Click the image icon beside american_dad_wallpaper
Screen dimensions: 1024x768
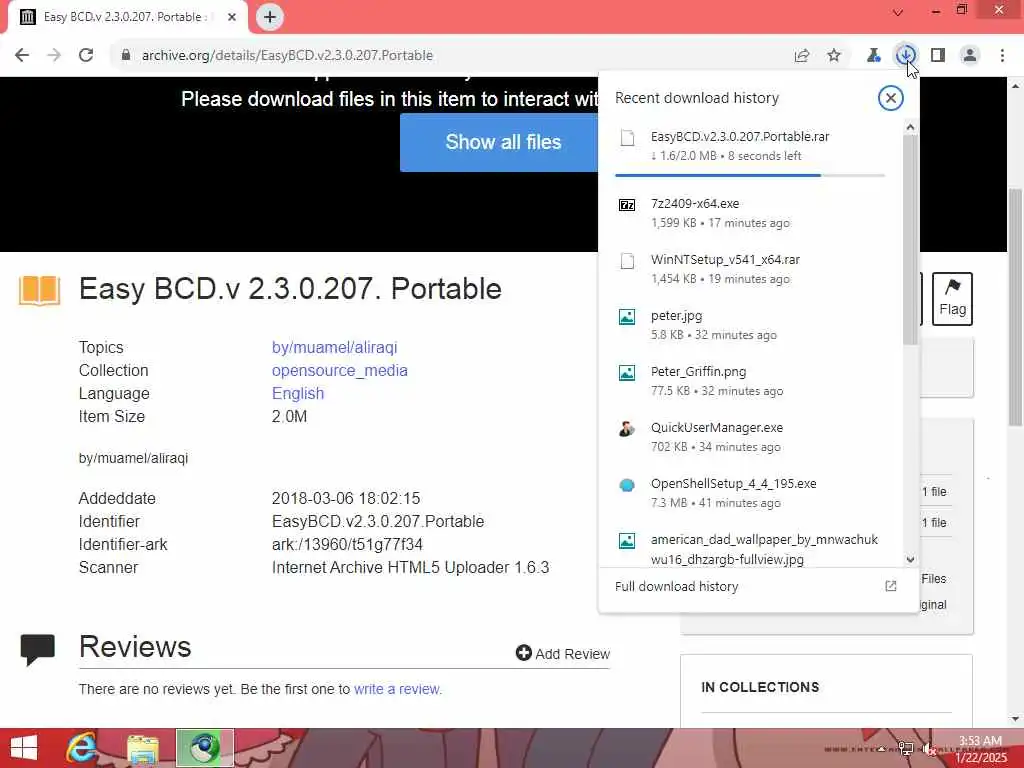[627, 541]
